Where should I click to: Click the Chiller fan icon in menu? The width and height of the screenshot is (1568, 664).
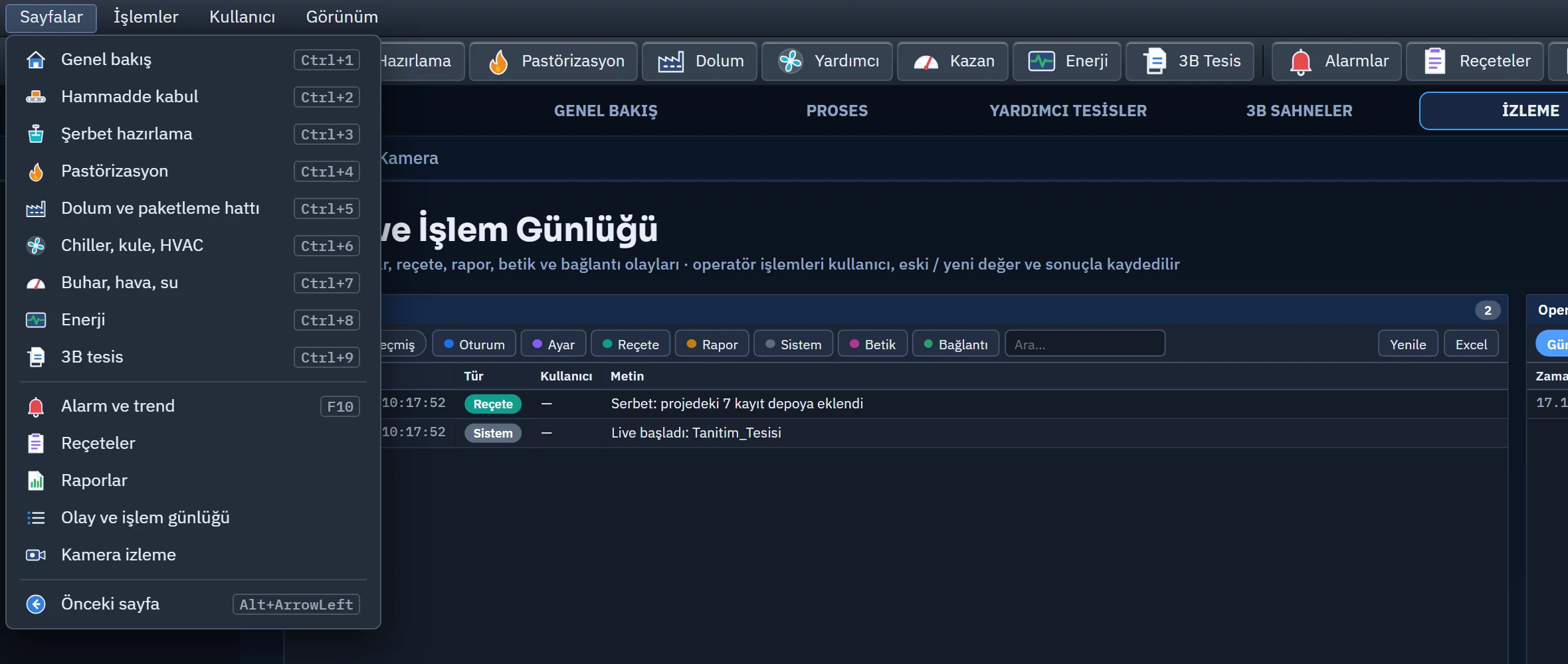click(36, 246)
